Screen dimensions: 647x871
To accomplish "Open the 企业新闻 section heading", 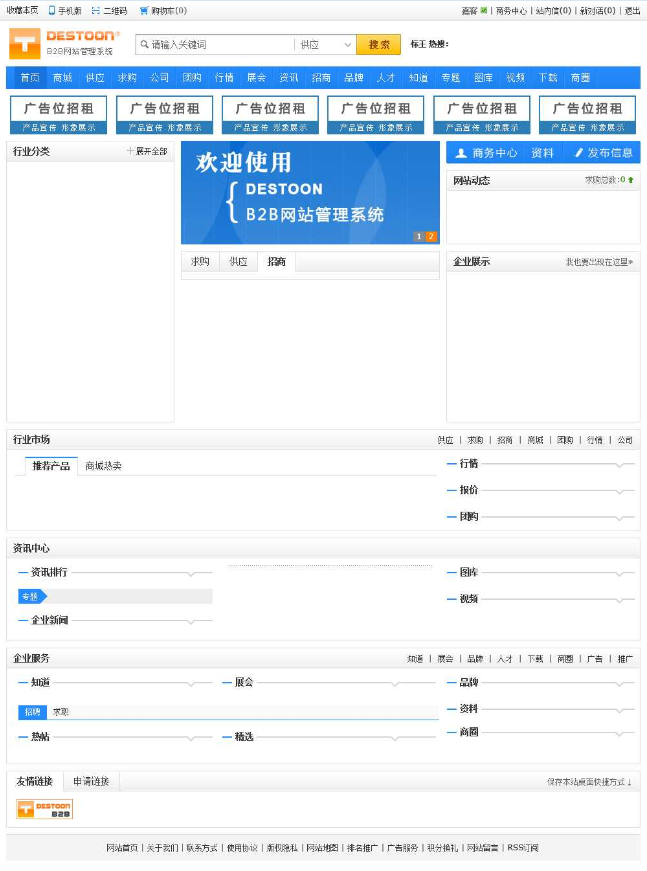I will pos(49,620).
